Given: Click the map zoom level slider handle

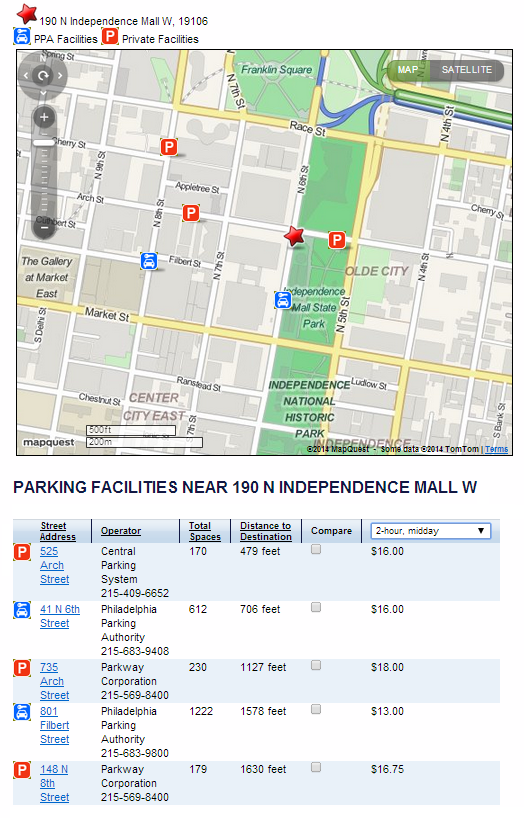Looking at the screenshot, I should [x=44, y=142].
